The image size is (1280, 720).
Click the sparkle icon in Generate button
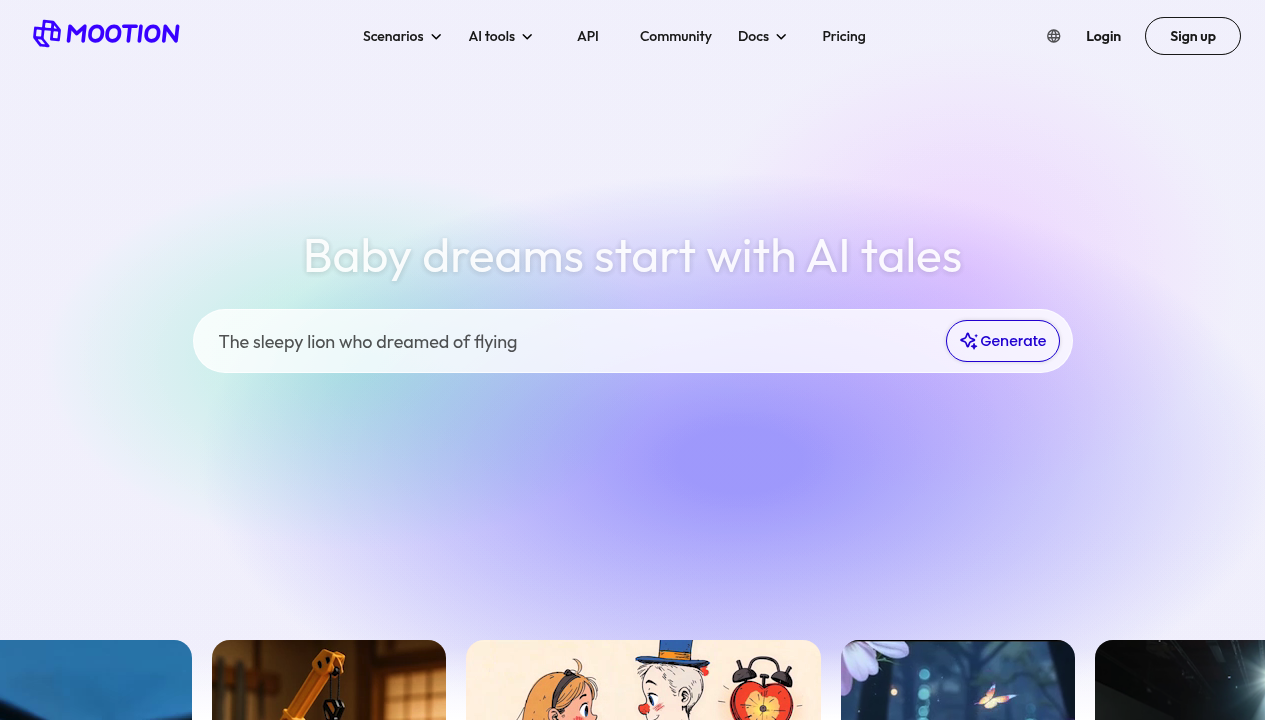968,341
